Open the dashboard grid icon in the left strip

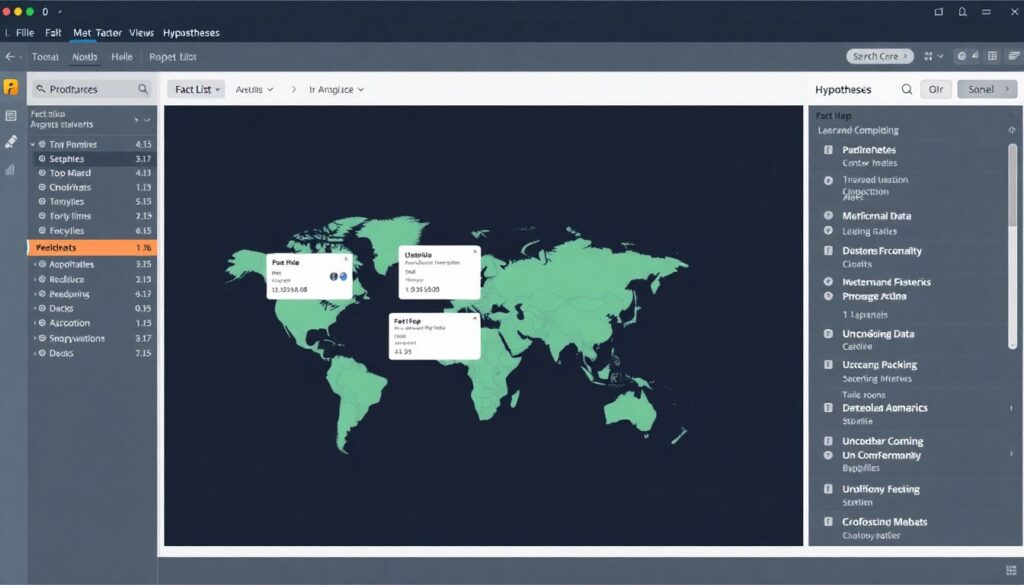click(11, 116)
